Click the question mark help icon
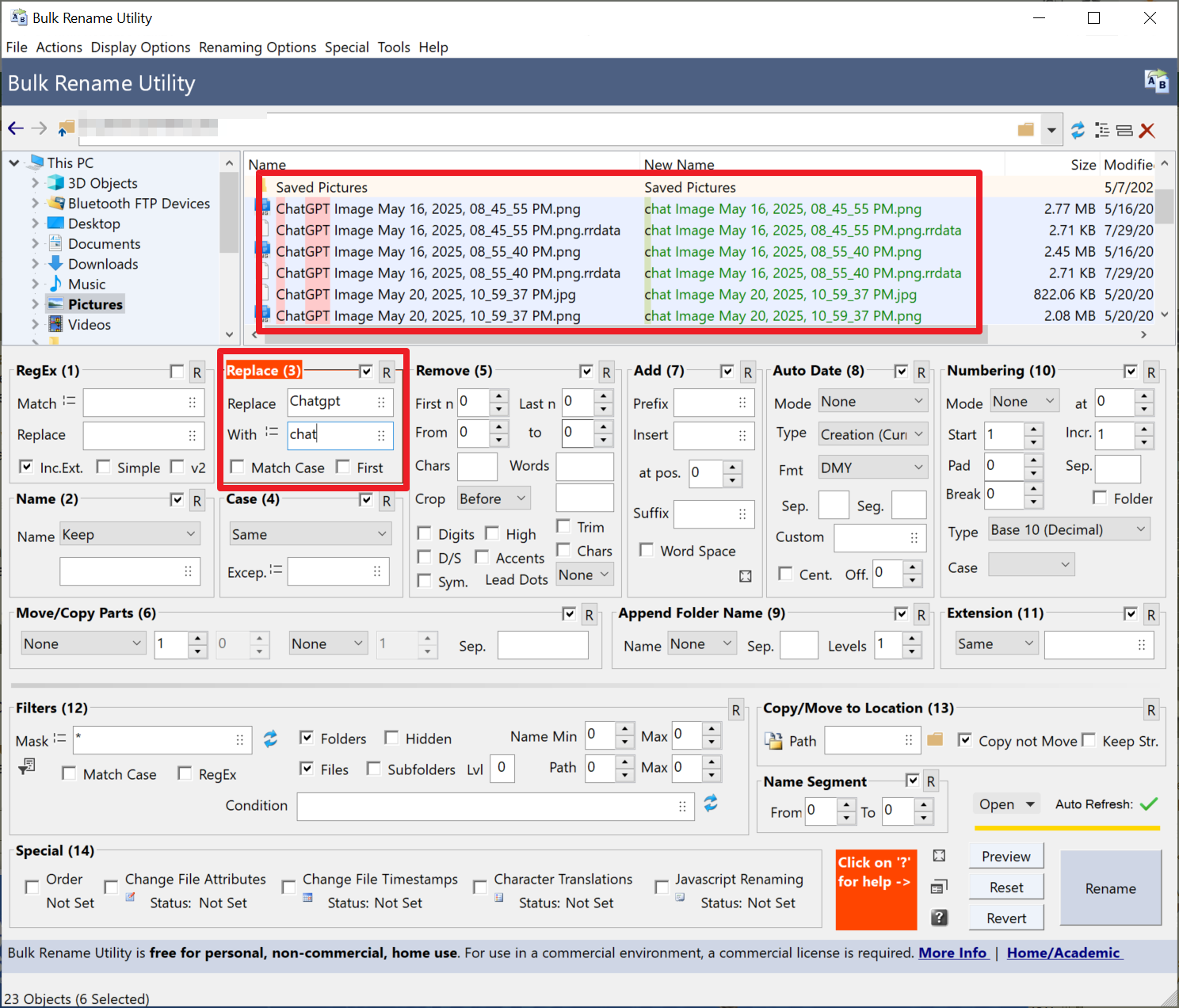The width and height of the screenshot is (1179, 1008). pos(939,918)
